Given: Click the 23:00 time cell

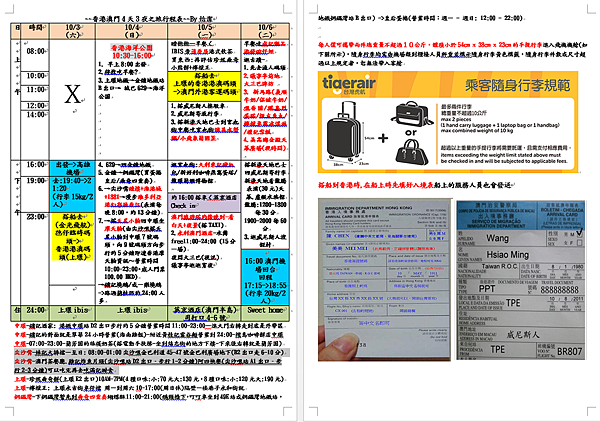Looking at the screenshot, I should coord(35,259).
